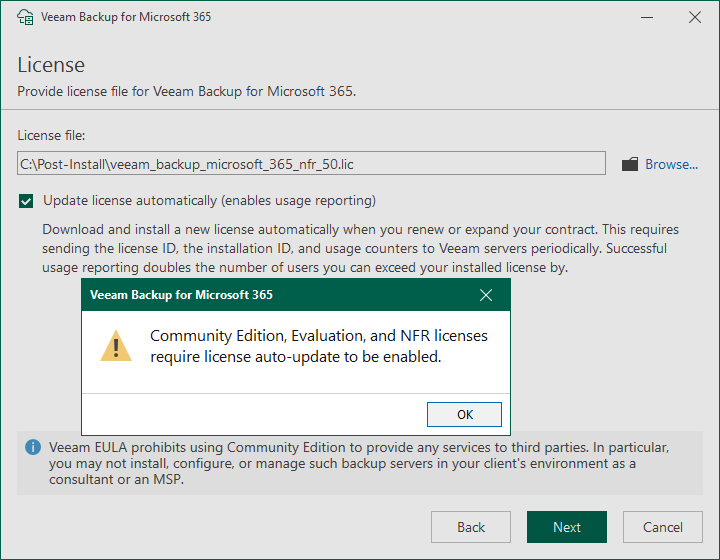Close the Veeam setup wizard window
Viewport: 720px width, 560px height.
[694, 17]
